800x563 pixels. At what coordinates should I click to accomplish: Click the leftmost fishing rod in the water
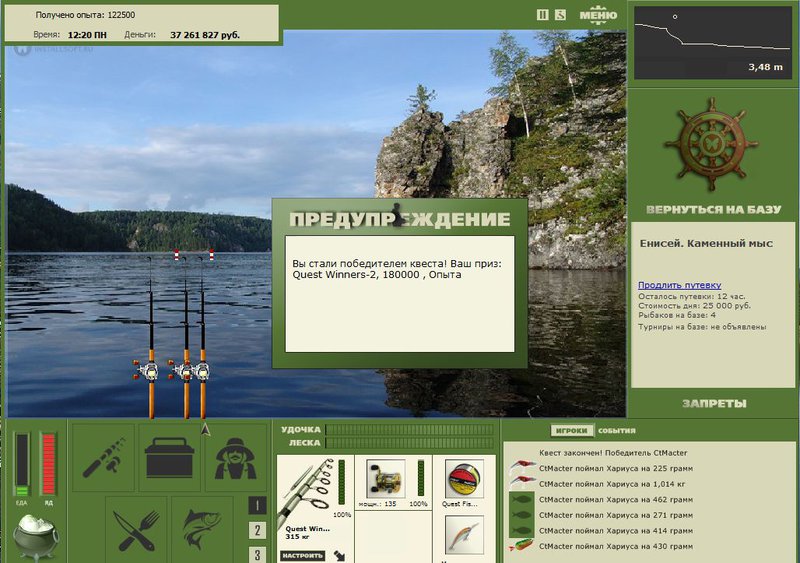[x=151, y=339]
